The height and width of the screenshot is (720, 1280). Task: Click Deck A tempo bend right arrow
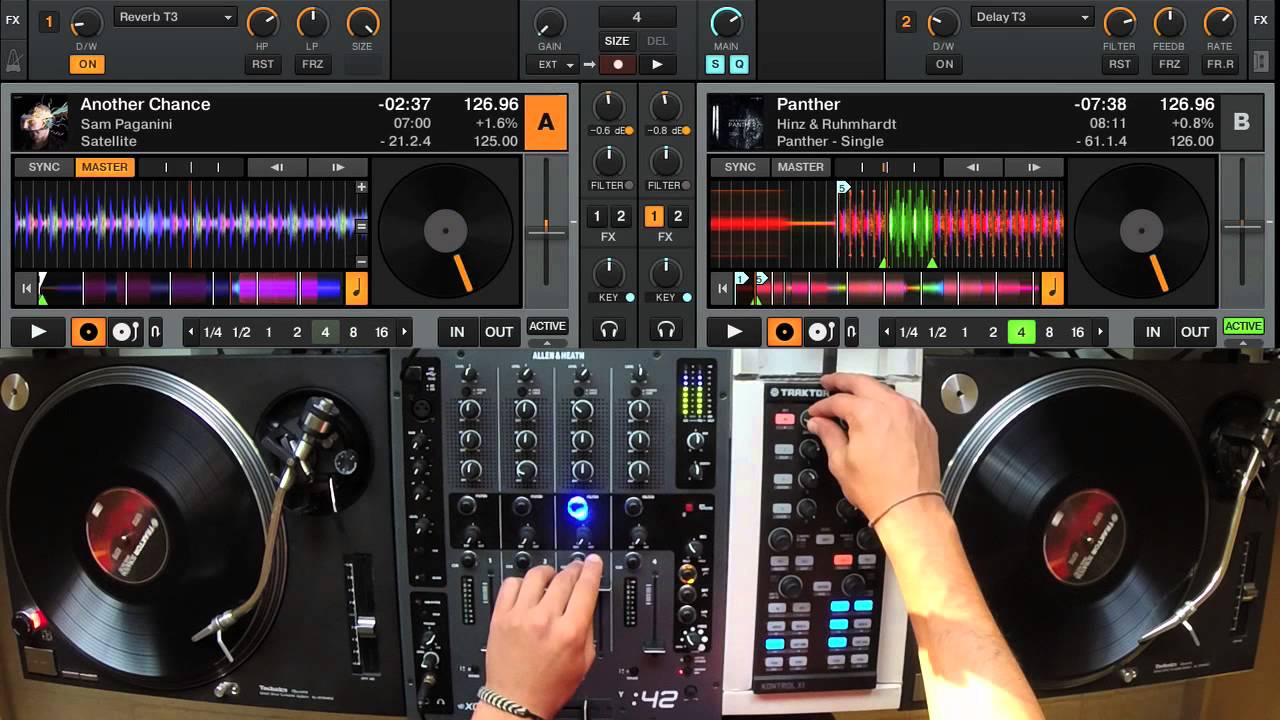[x=338, y=167]
